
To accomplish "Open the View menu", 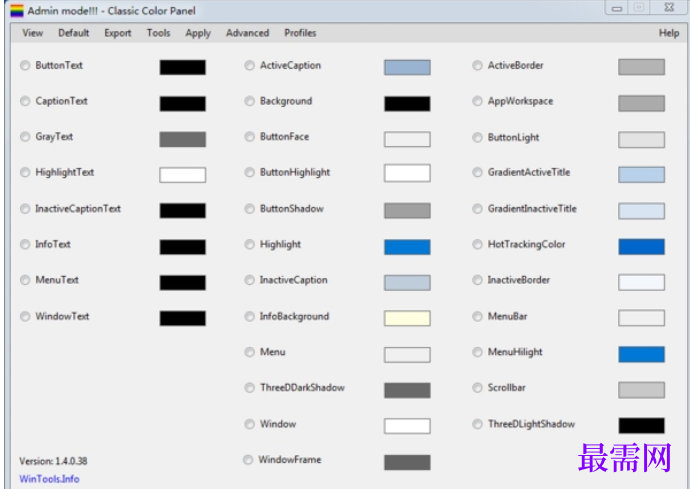I will 33,33.
